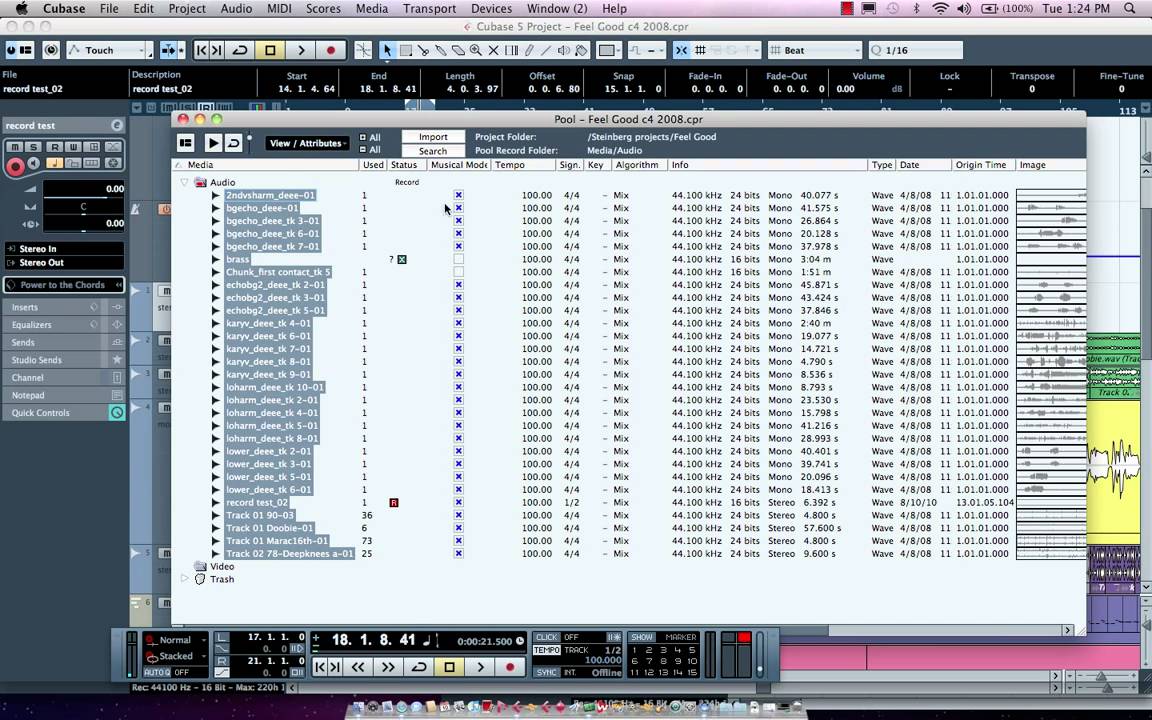The height and width of the screenshot is (720, 1152).
Task: Open the Transport menu
Action: click(x=429, y=9)
